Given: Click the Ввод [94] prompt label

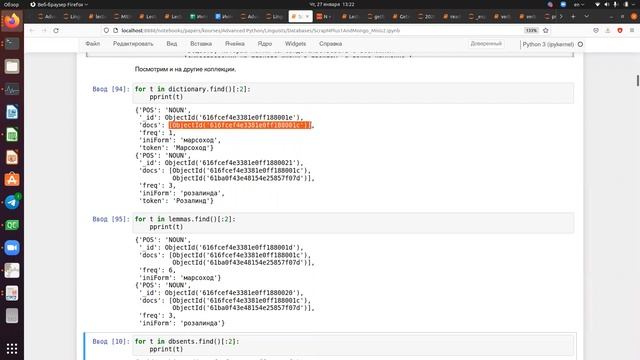Looking at the screenshot, I should coord(111,89).
